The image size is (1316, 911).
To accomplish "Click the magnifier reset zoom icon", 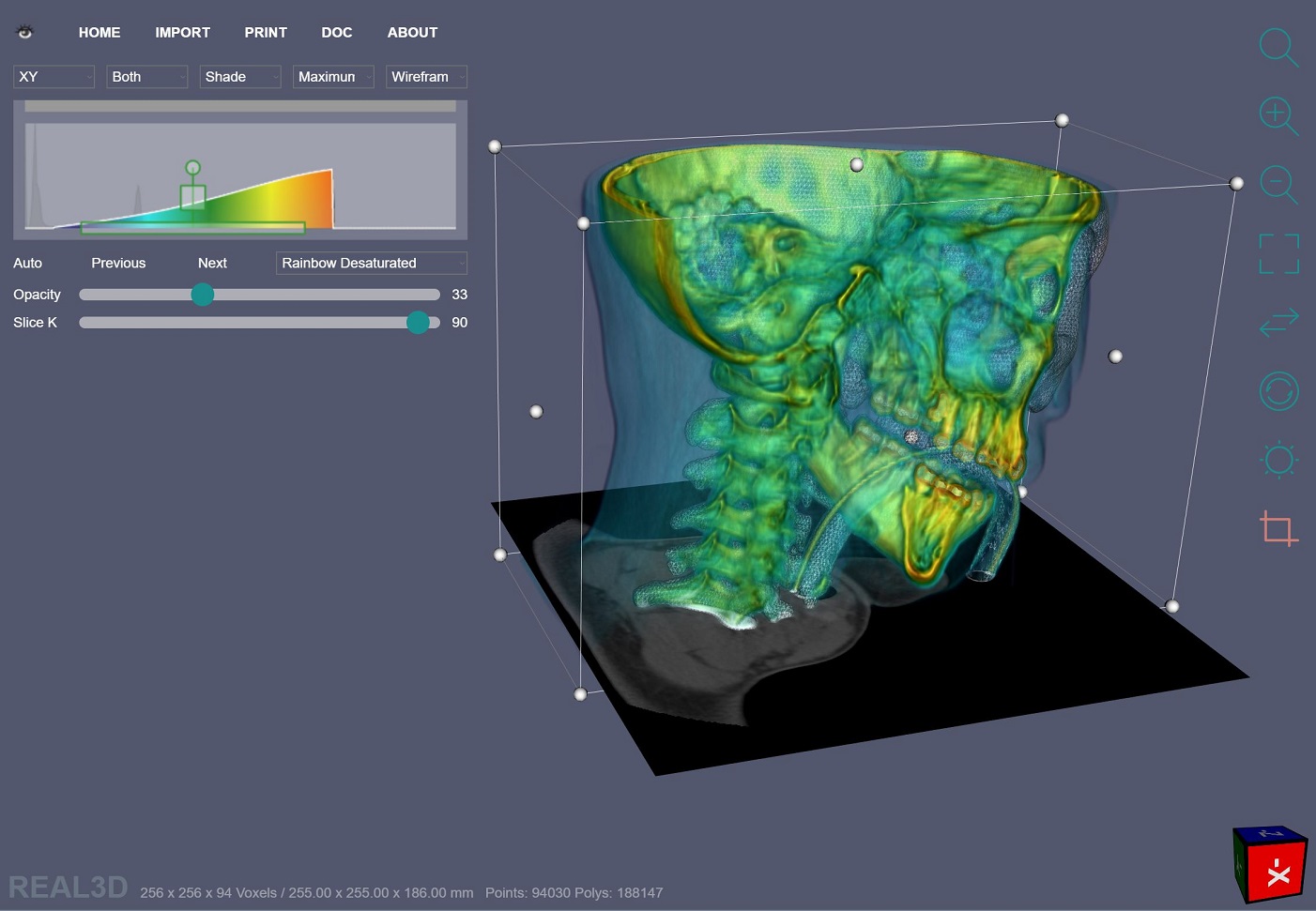I will [1278, 47].
